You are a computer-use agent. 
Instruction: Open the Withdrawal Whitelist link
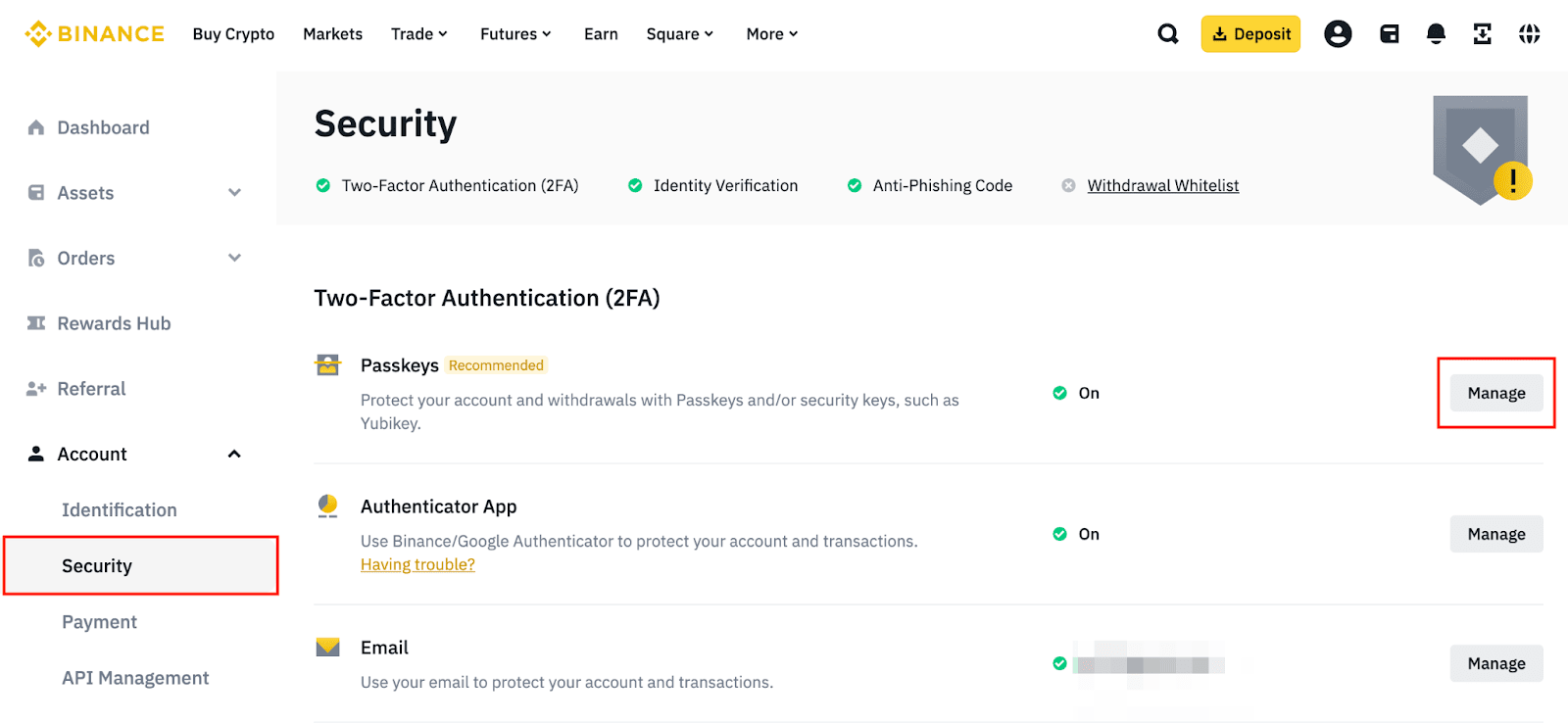tap(1162, 186)
